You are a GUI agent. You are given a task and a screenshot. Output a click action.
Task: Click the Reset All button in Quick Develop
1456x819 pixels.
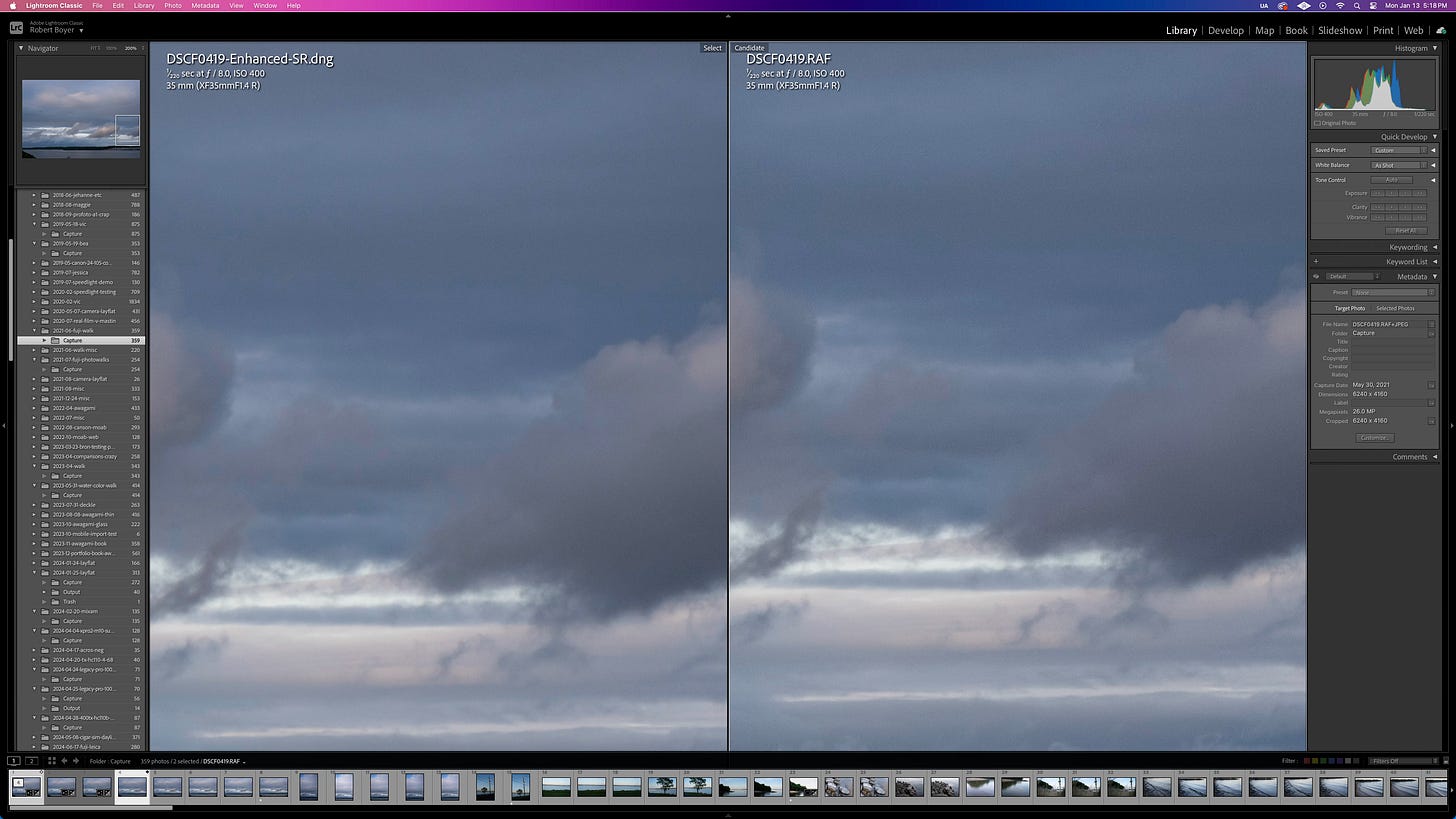pos(1405,230)
